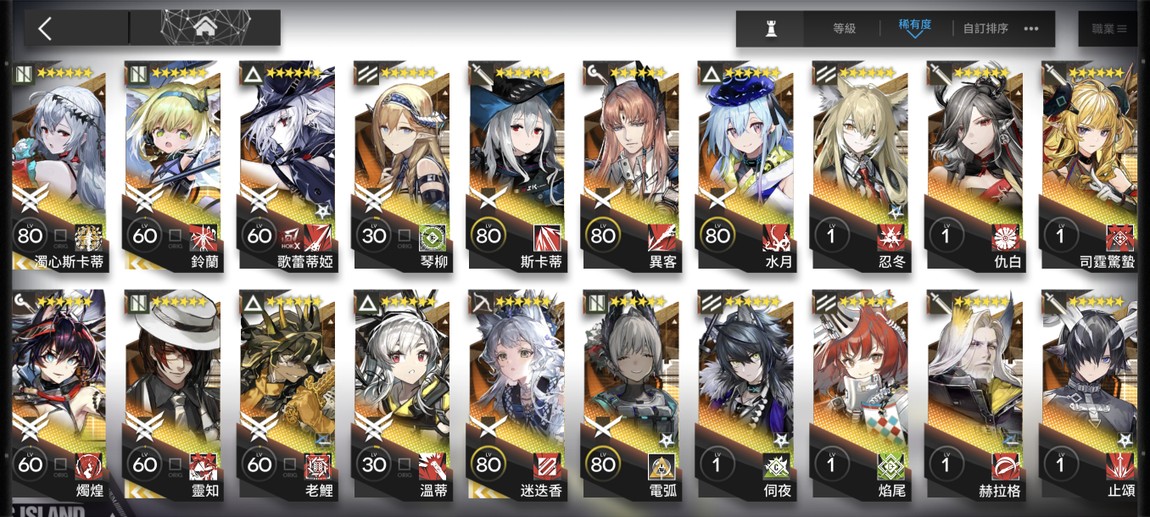Sort operators by 等級
The image size is (1150, 517).
click(844, 29)
